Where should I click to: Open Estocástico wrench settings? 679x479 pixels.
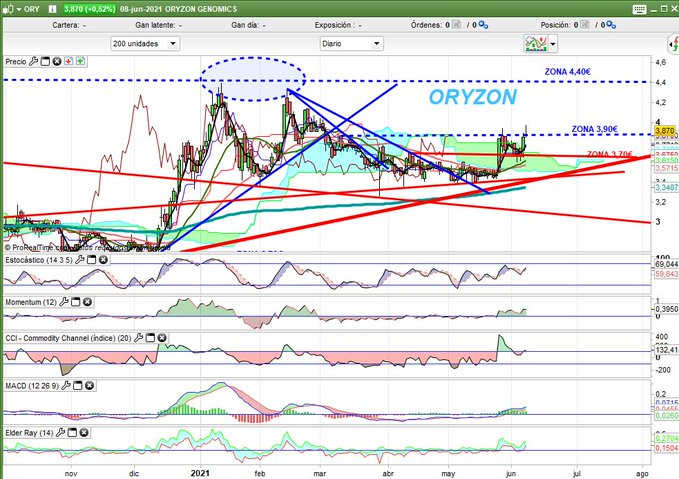[80, 260]
